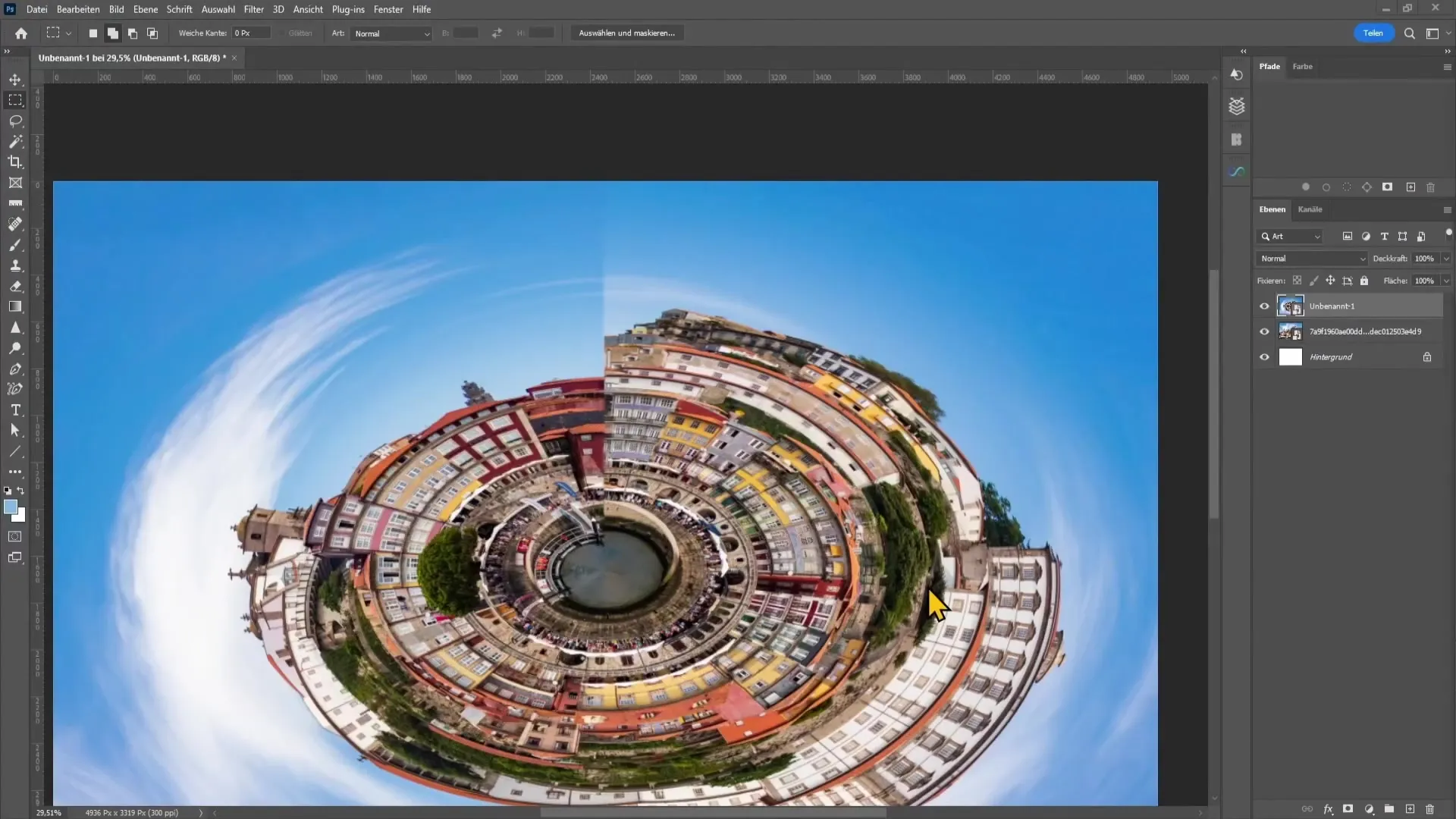Select the Line tool
1456x819 pixels.
15,451
